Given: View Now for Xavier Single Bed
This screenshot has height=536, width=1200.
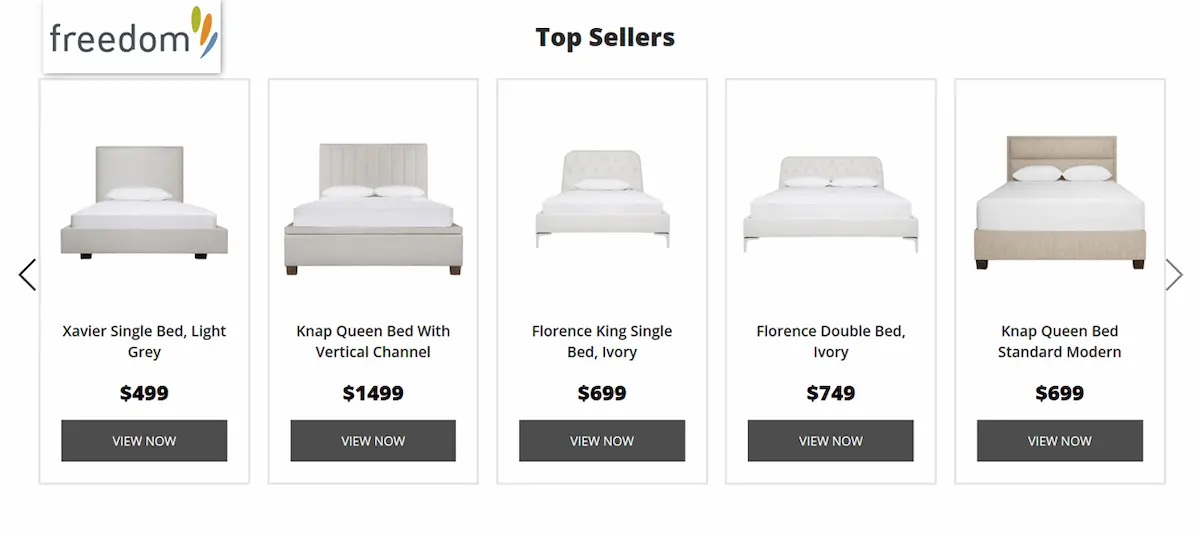Looking at the screenshot, I should (x=144, y=441).
